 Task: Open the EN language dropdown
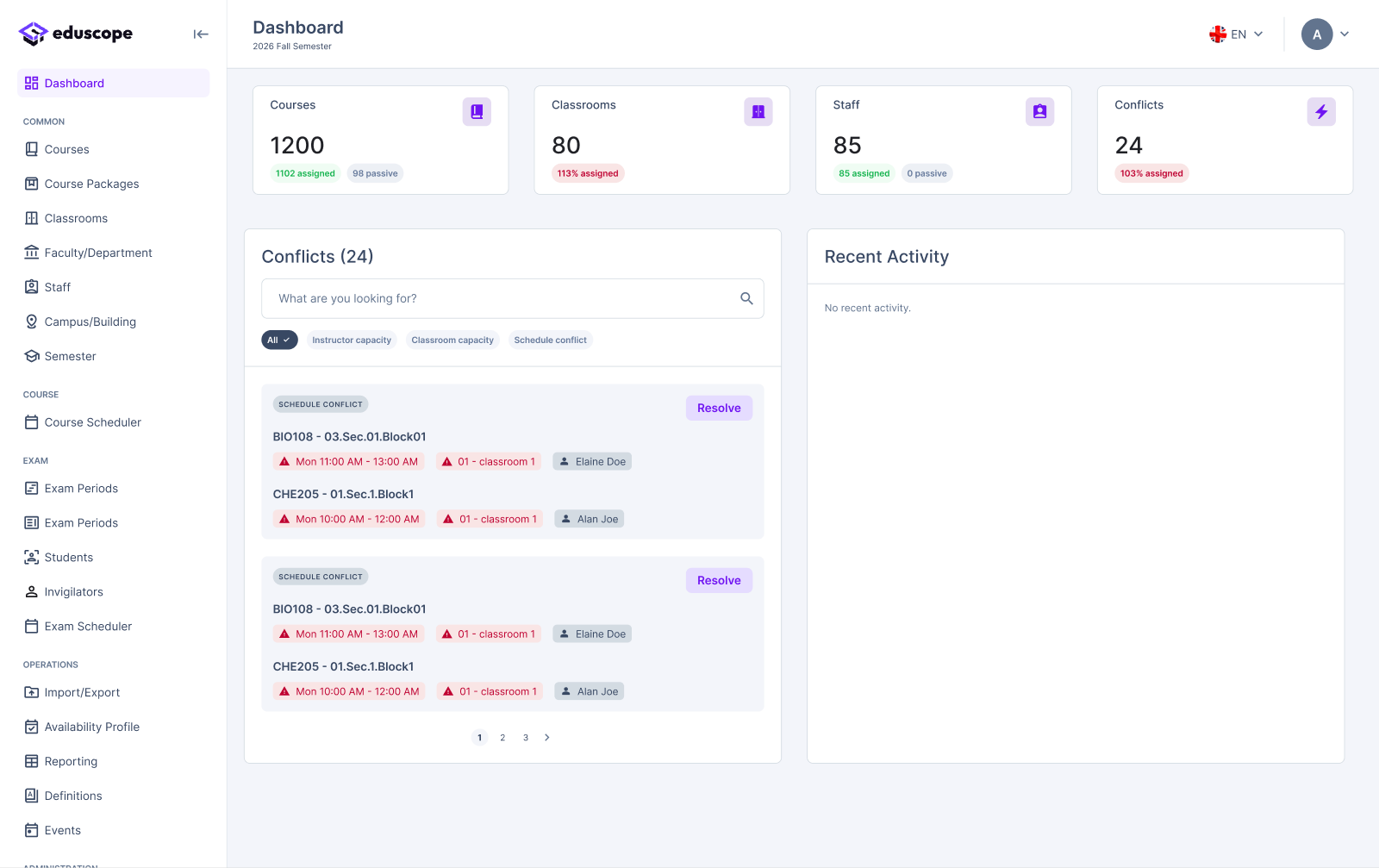[1236, 34]
